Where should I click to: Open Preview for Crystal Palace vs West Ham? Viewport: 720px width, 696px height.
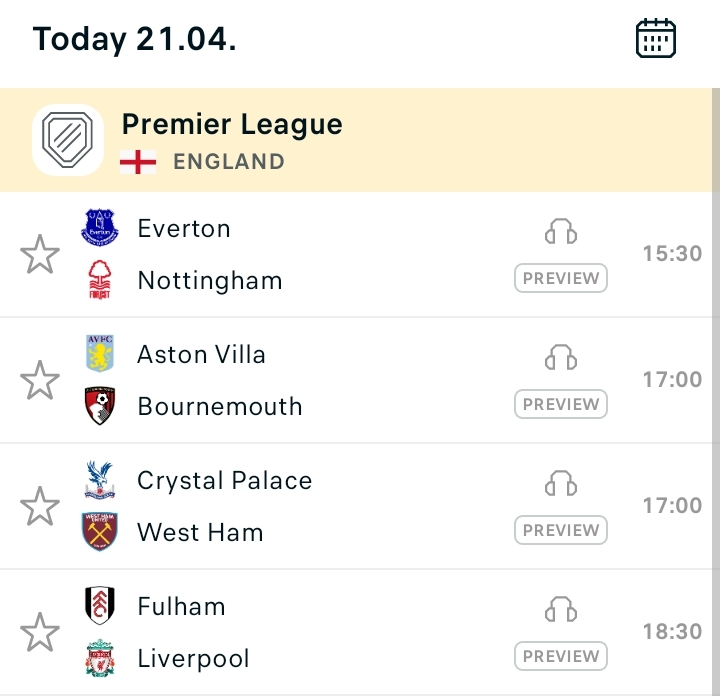coord(561,530)
